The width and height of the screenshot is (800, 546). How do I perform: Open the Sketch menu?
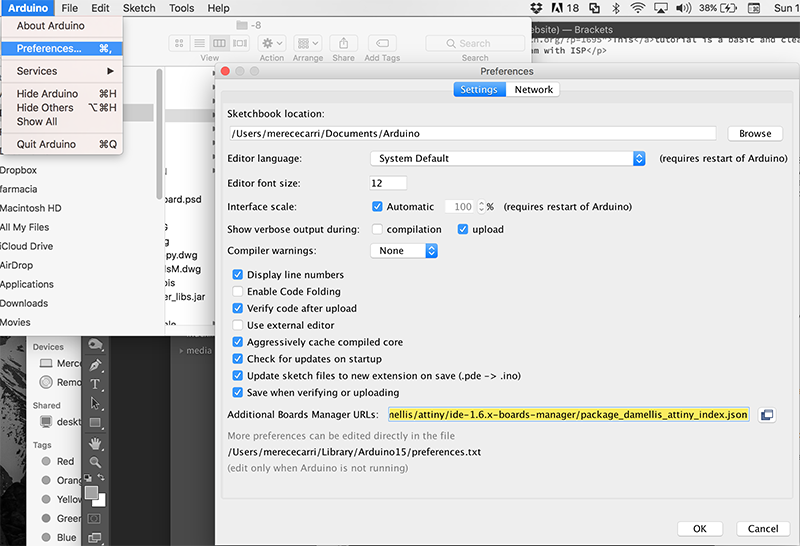point(139,8)
